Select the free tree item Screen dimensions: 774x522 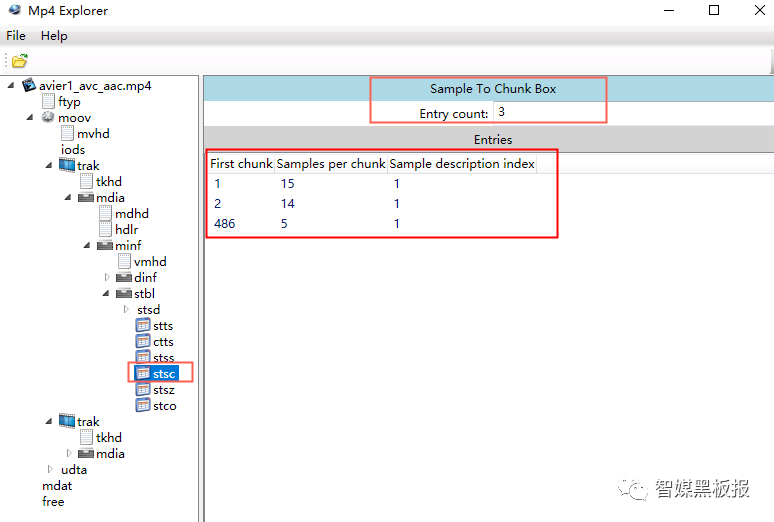point(53,501)
